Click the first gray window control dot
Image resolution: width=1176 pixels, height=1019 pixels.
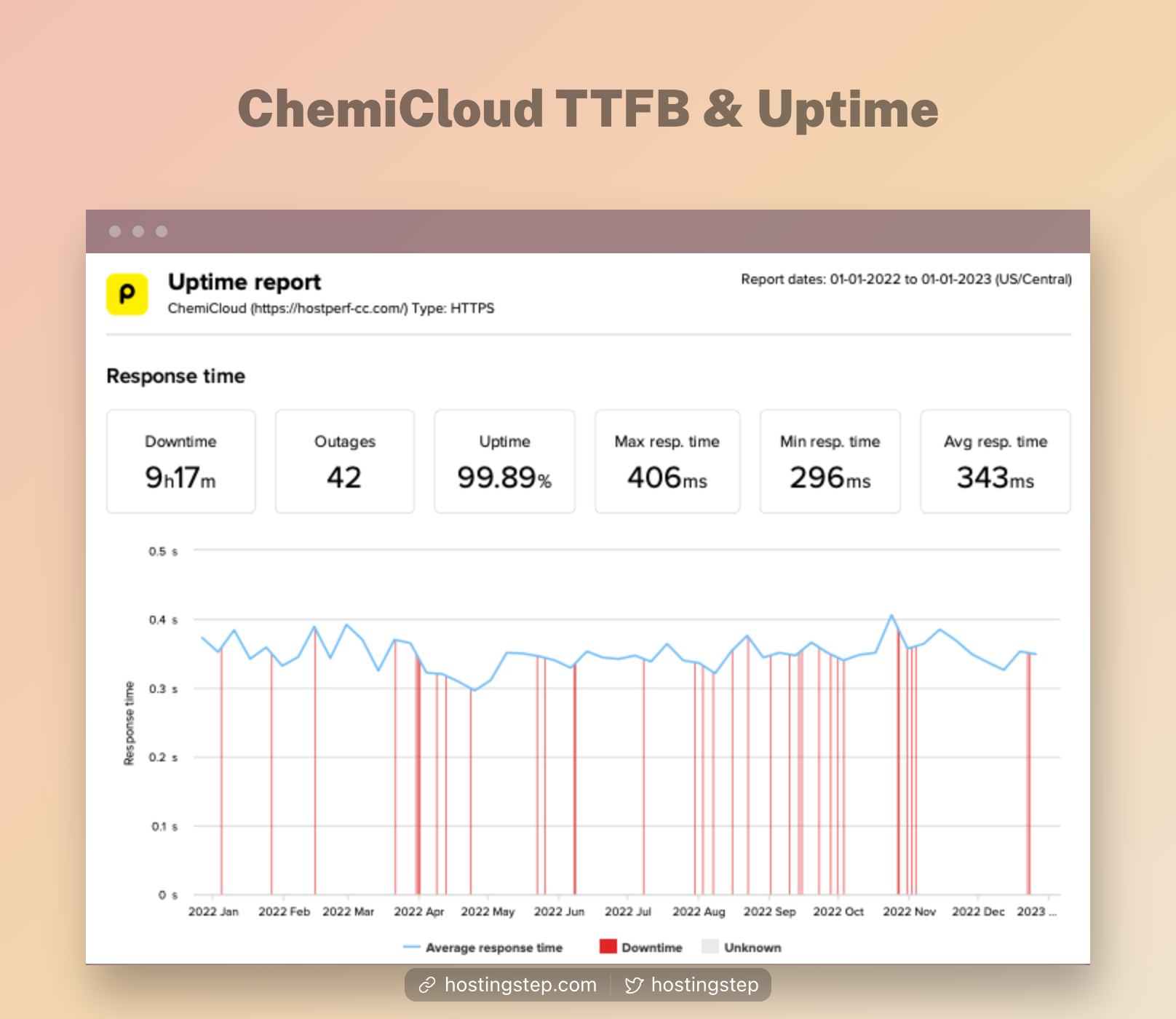click(x=115, y=231)
